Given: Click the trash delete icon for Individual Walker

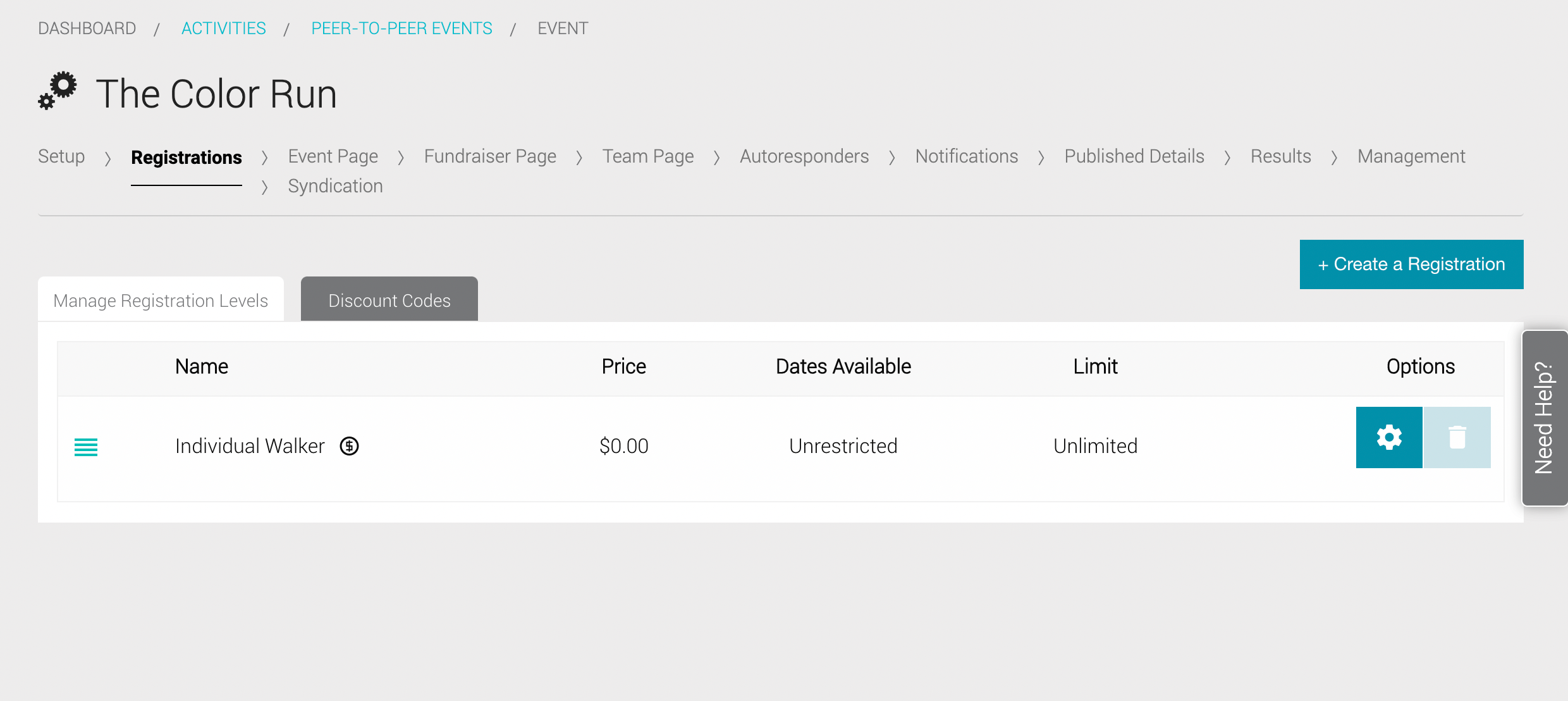Looking at the screenshot, I should pos(1457,437).
